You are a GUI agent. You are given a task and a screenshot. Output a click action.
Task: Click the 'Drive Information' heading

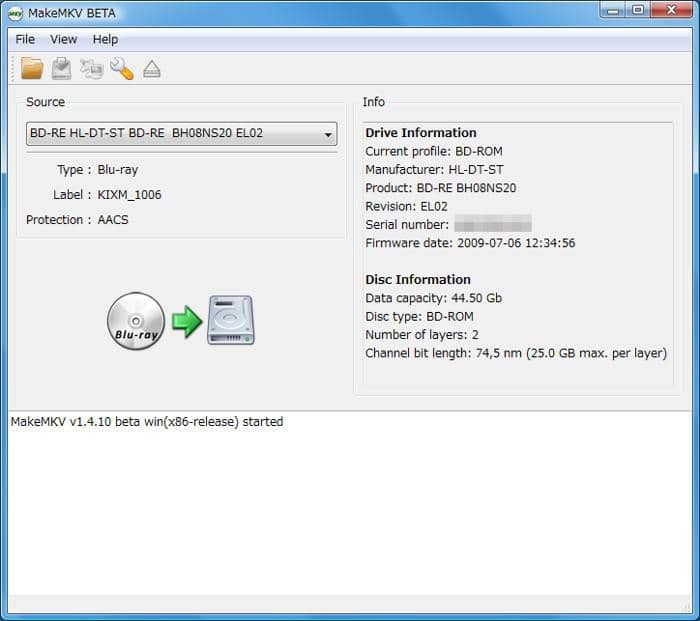tap(421, 133)
